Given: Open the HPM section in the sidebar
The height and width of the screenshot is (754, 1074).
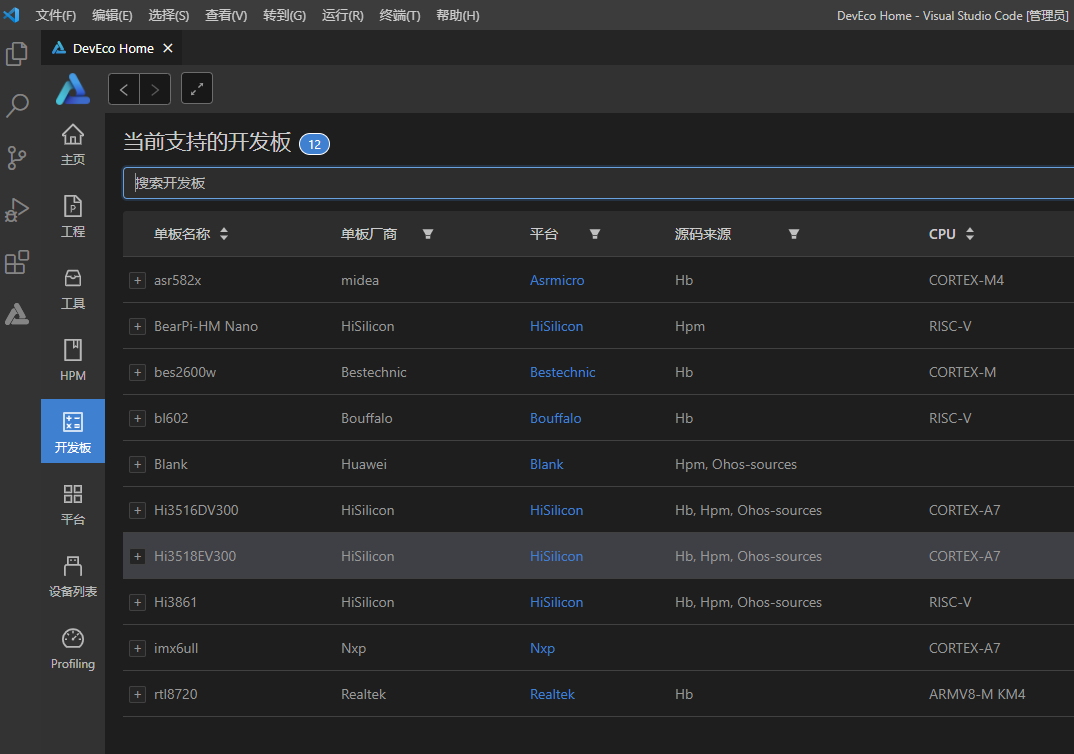Looking at the screenshot, I should click(x=73, y=361).
